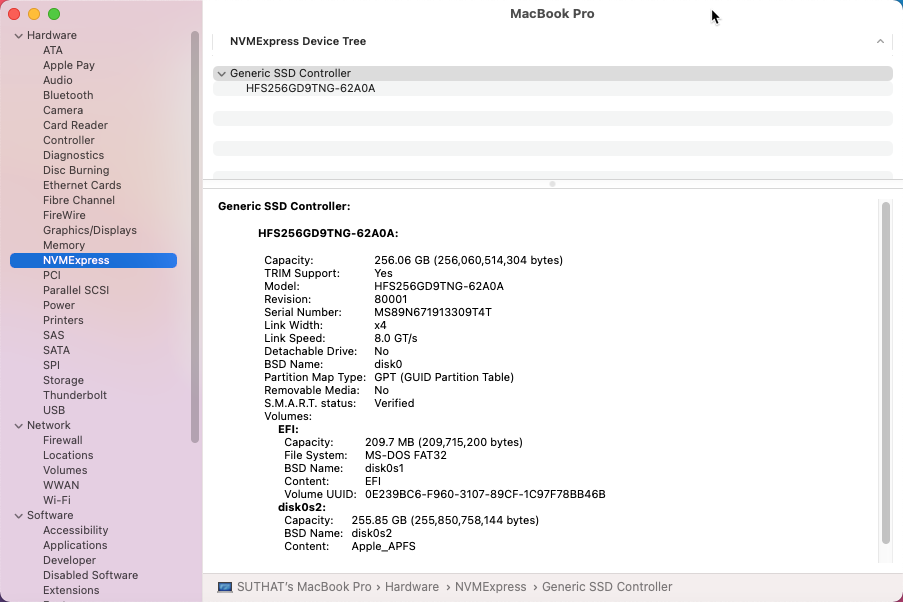Click the laptop icon in the path bar
Screen dimensions: 903x602
(x=225, y=587)
